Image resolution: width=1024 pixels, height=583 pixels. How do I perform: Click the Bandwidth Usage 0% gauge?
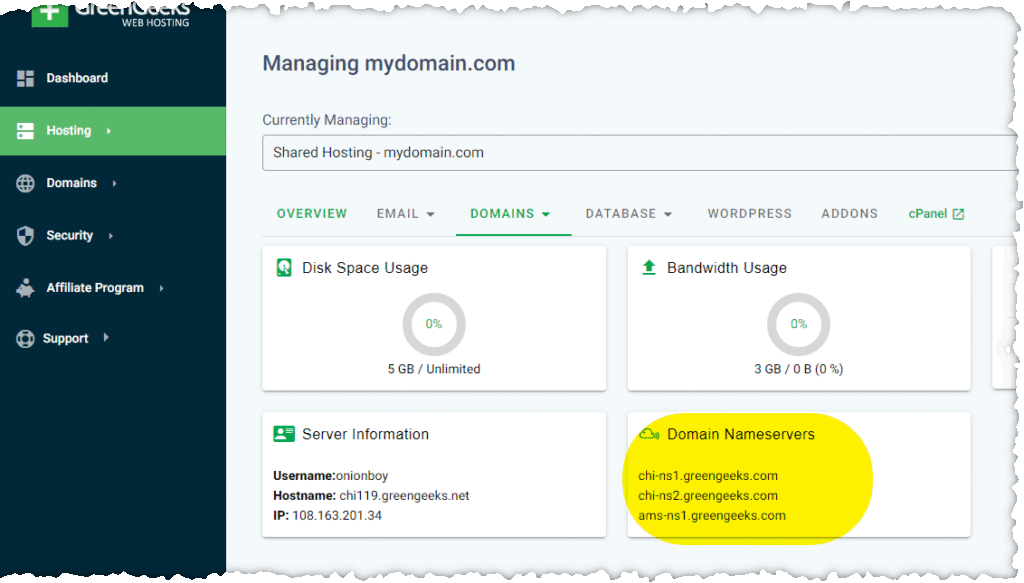(799, 324)
